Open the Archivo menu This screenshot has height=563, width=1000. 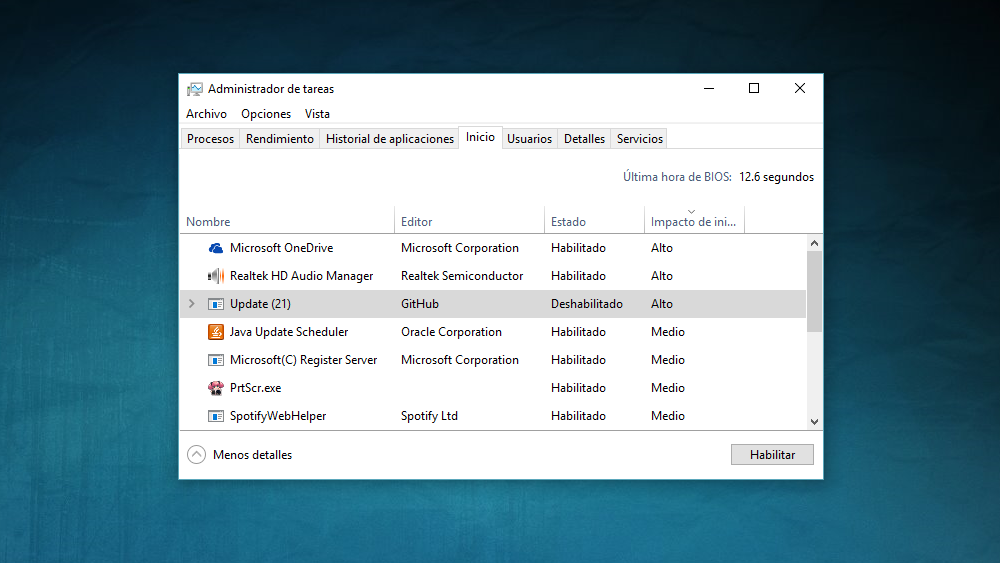tap(206, 114)
